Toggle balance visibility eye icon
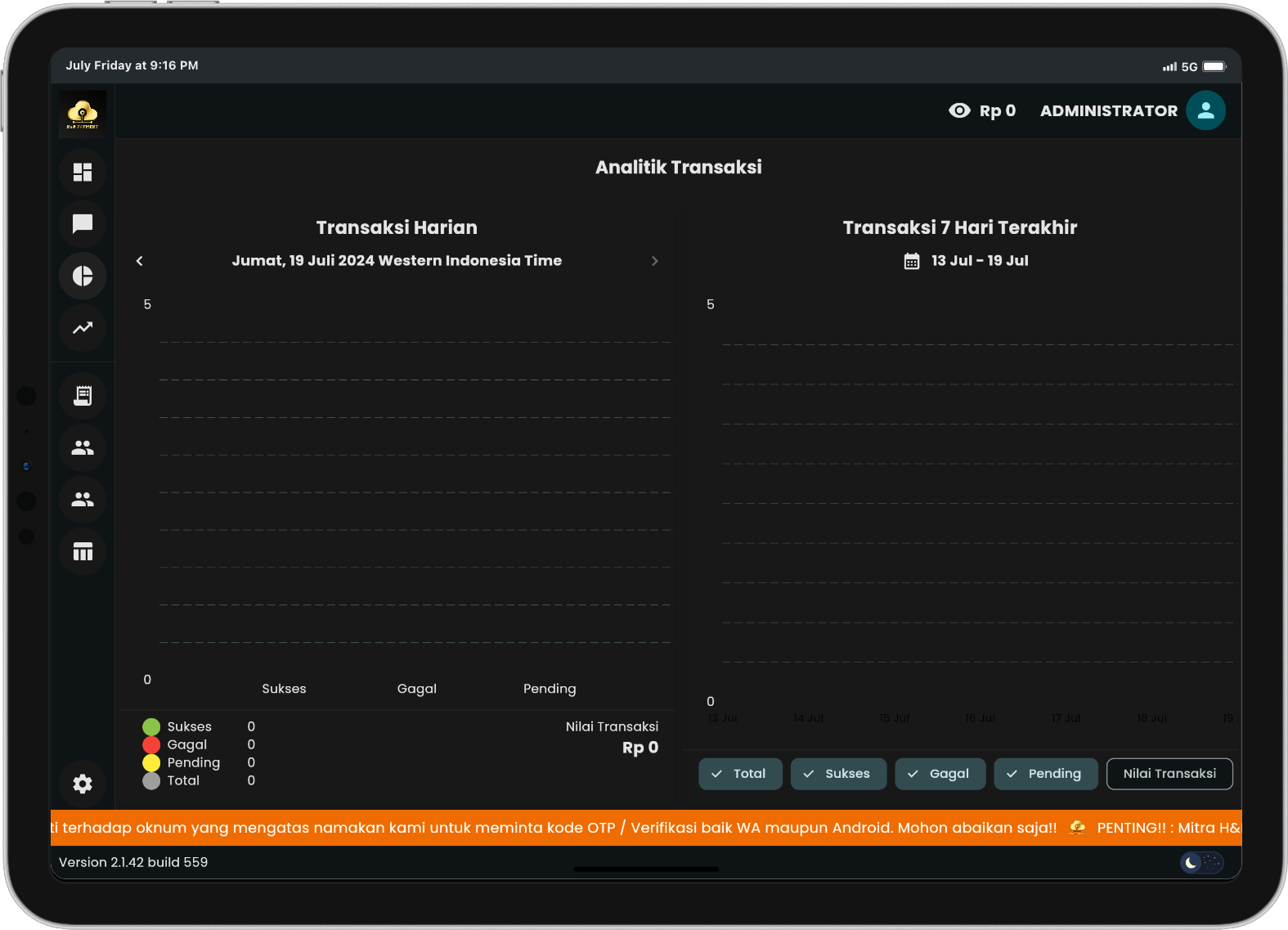The width and height of the screenshot is (1288, 930). [959, 110]
